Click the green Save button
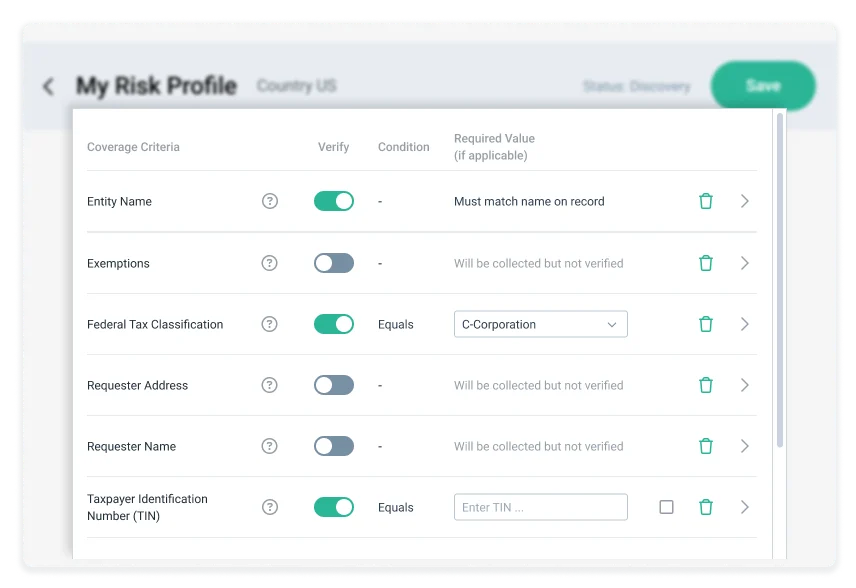Viewport: 856px width, 588px height. pos(763,86)
